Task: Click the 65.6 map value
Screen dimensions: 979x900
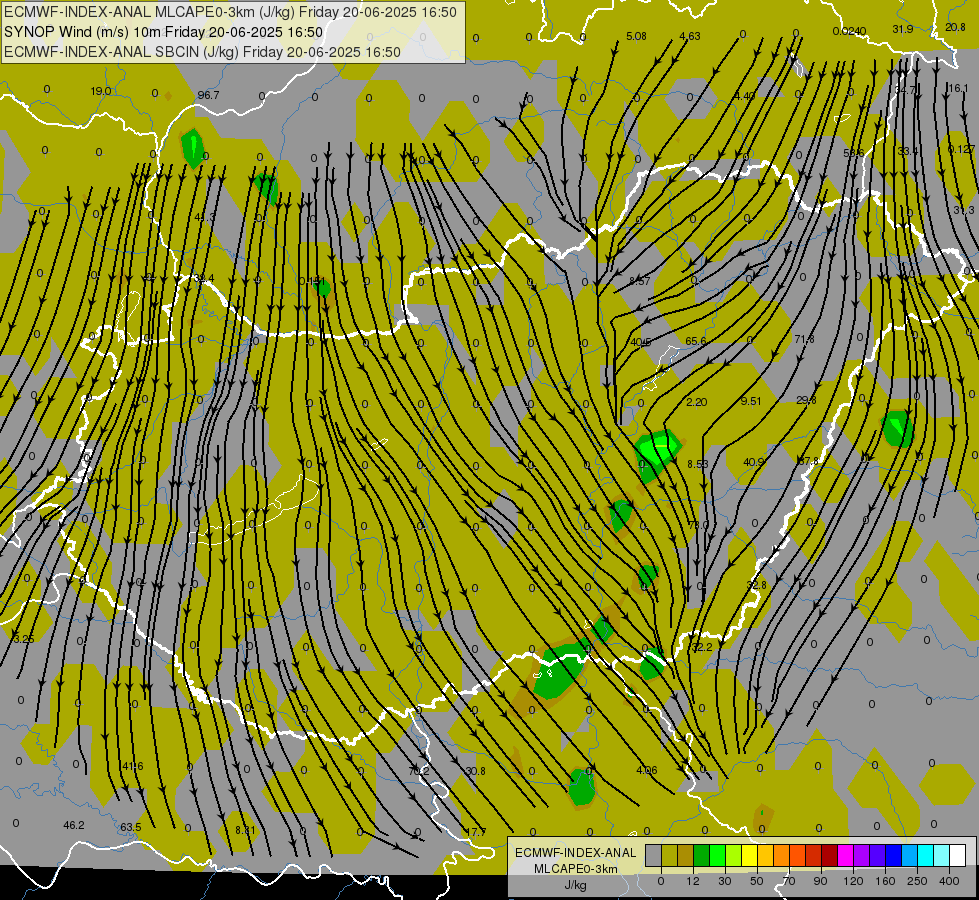Action: (x=696, y=341)
